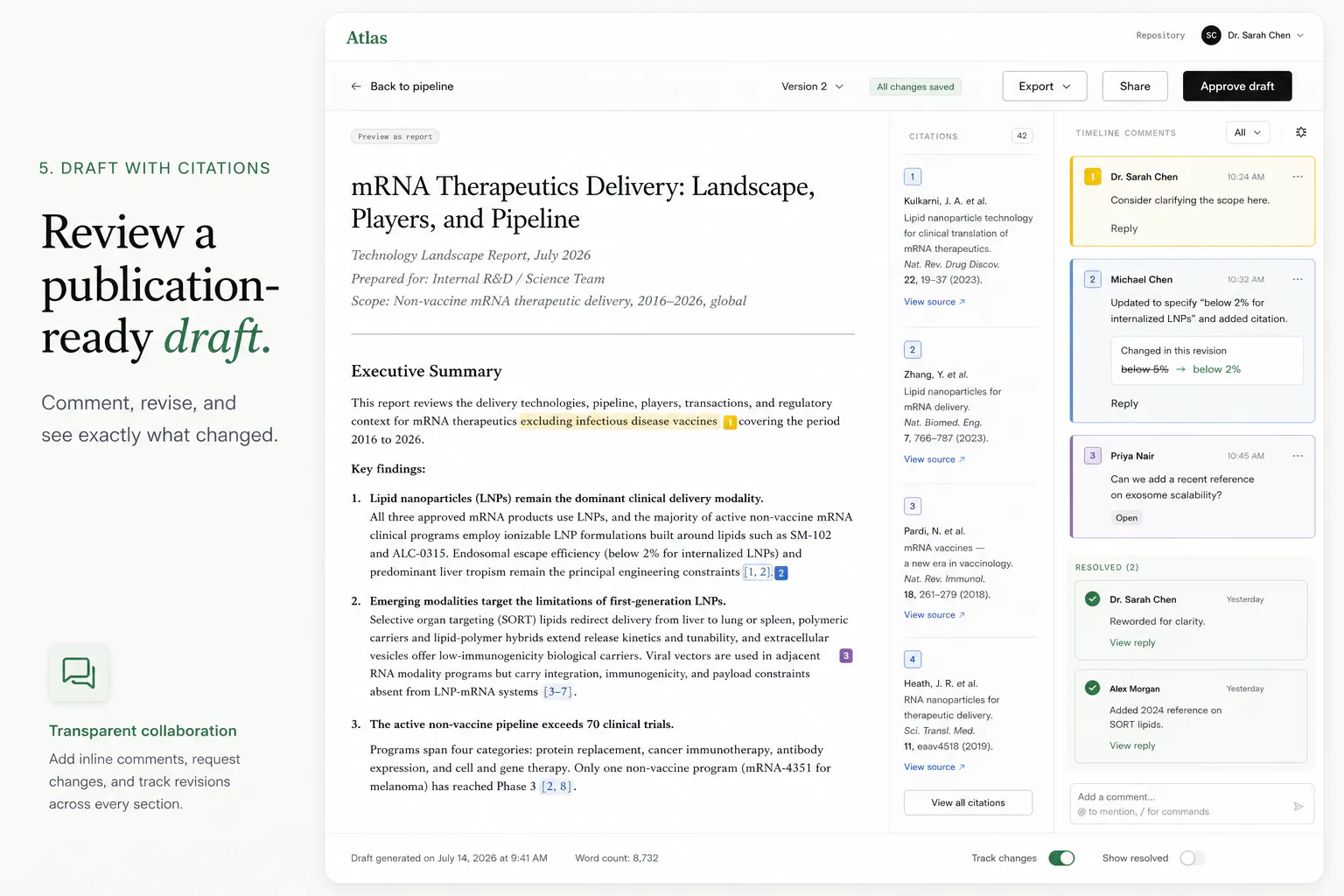The width and height of the screenshot is (1344, 896).
Task: Click the All changes saved status badge
Action: click(x=915, y=87)
